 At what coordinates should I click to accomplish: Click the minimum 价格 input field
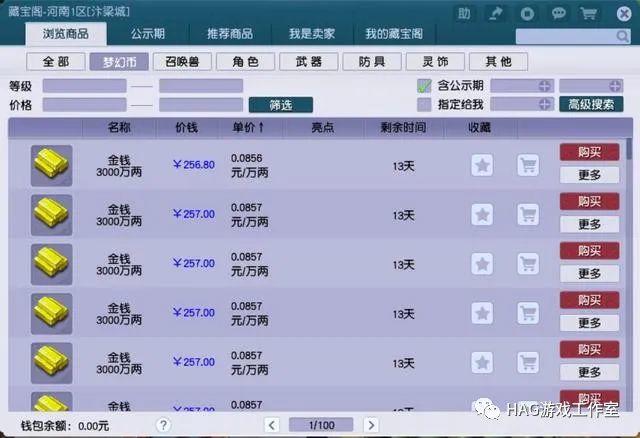84,105
